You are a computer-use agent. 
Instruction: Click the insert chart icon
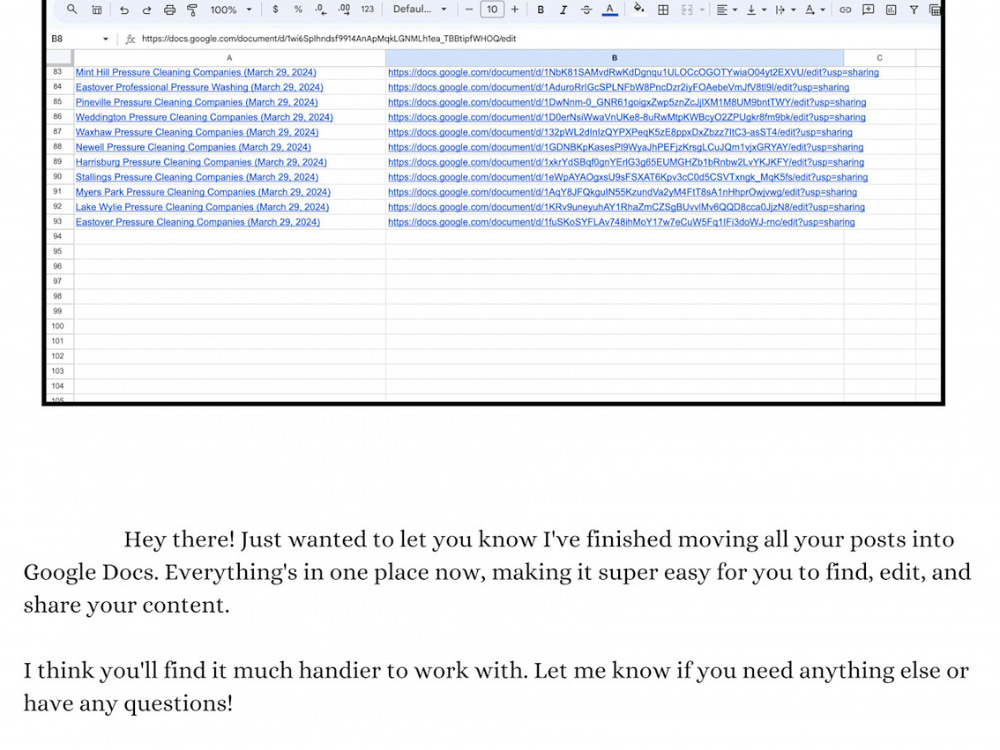pos(891,9)
